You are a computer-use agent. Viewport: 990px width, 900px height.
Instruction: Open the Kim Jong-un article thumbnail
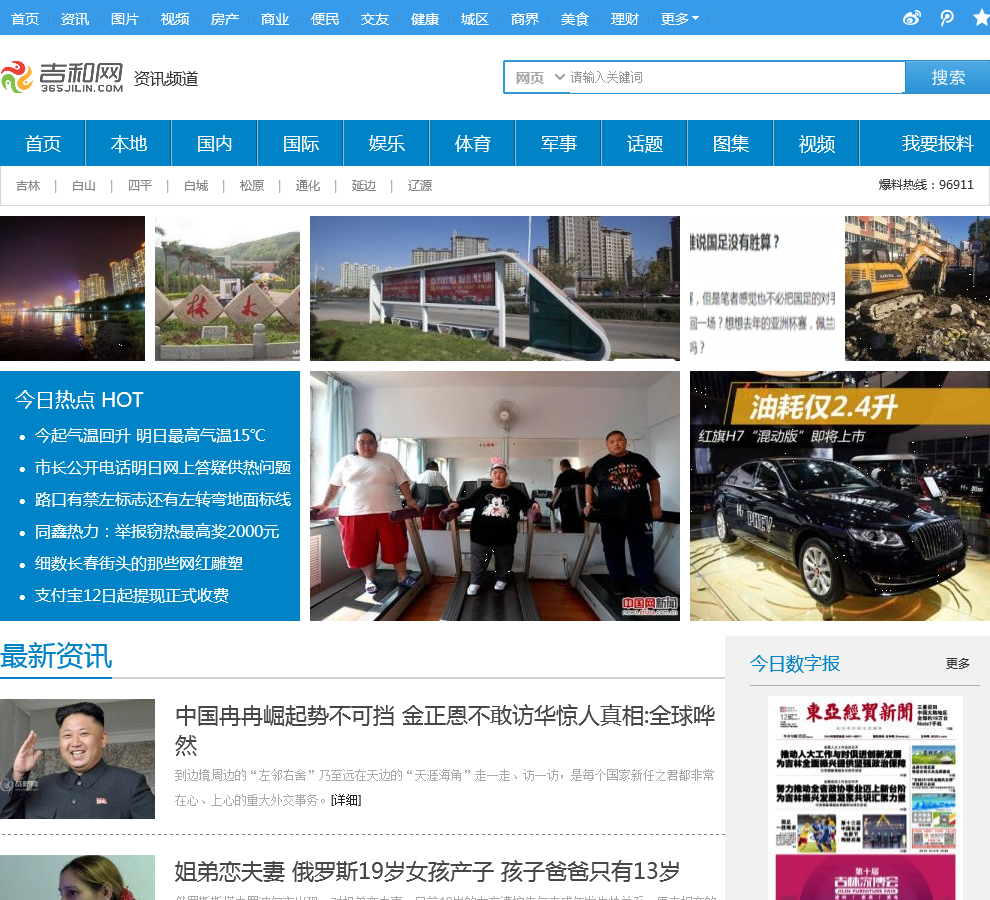coord(77,759)
